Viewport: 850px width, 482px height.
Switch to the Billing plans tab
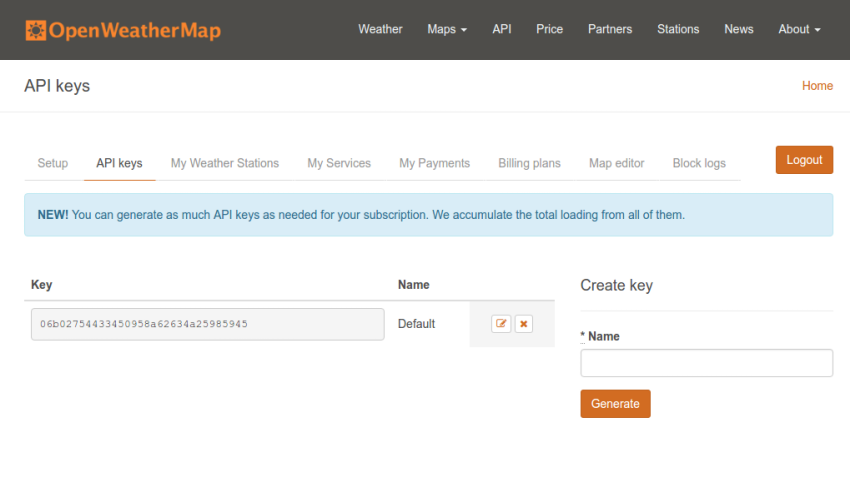[x=529, y=163]
